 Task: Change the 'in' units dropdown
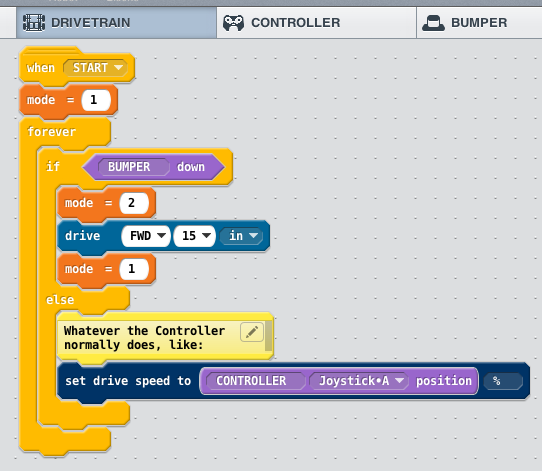click(x=241, y=236)
